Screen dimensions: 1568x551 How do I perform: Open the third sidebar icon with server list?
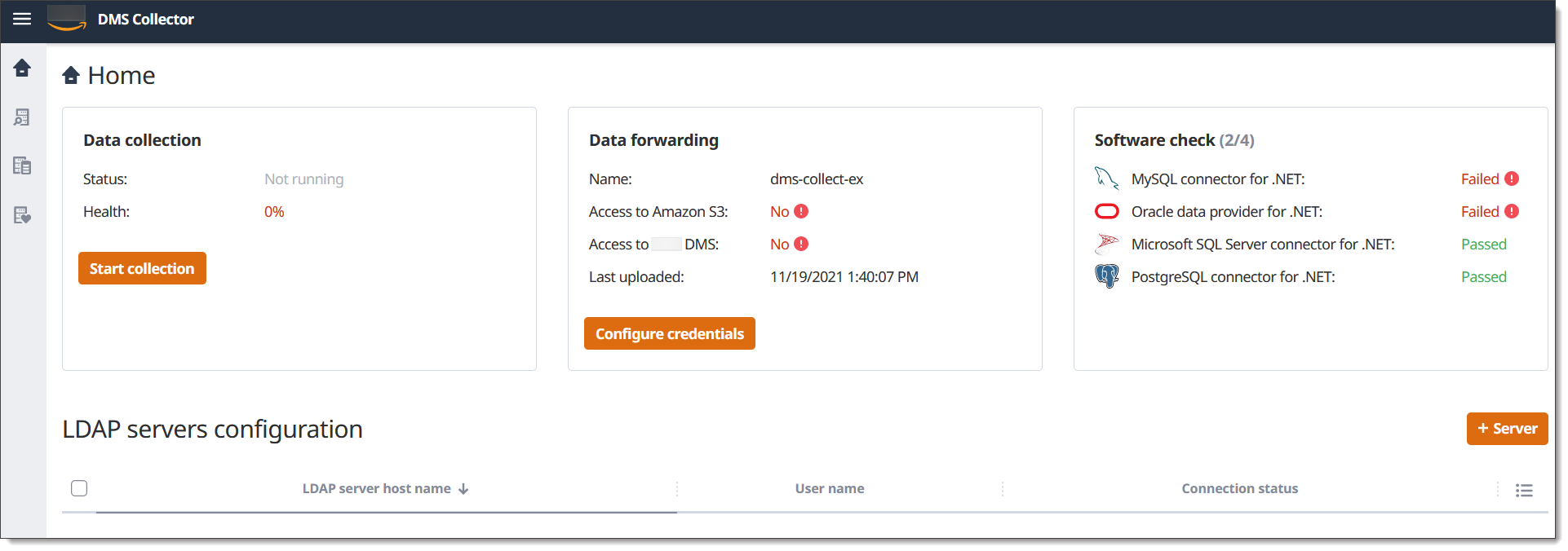(22, 166)
